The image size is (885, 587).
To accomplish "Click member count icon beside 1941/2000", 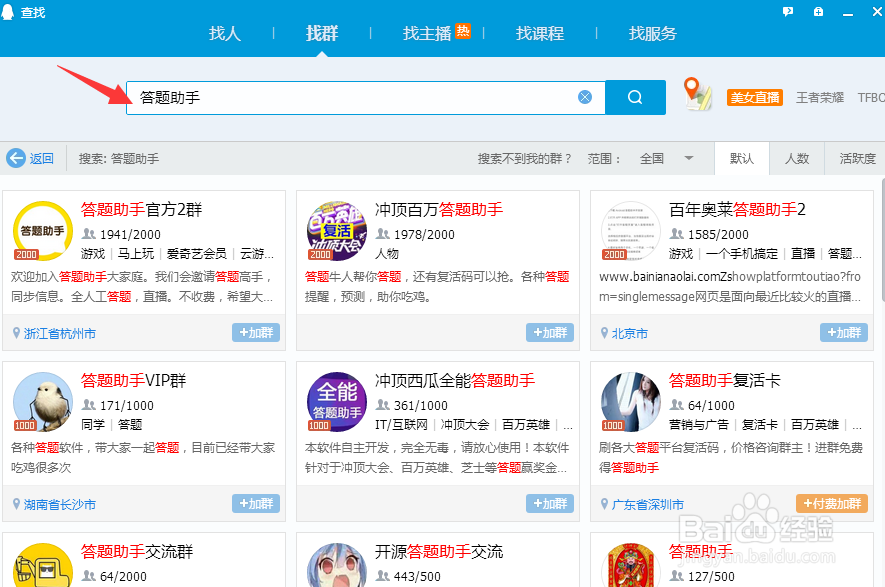I will coord(89,234).
